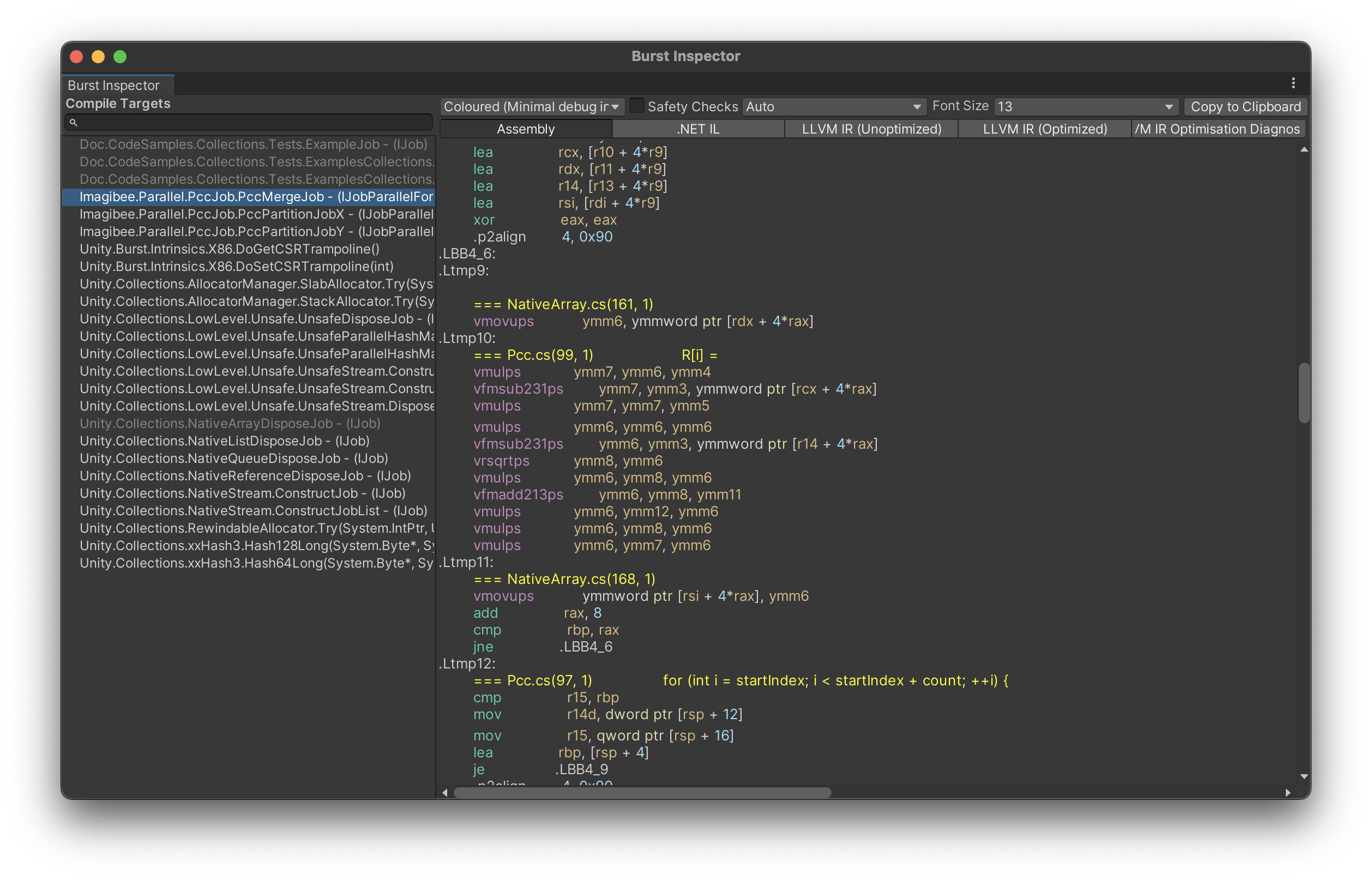Open the Coloured (Minimal debug) dropdown
The width and height of the screenshot is (1372, 880).
click(532, 107)
